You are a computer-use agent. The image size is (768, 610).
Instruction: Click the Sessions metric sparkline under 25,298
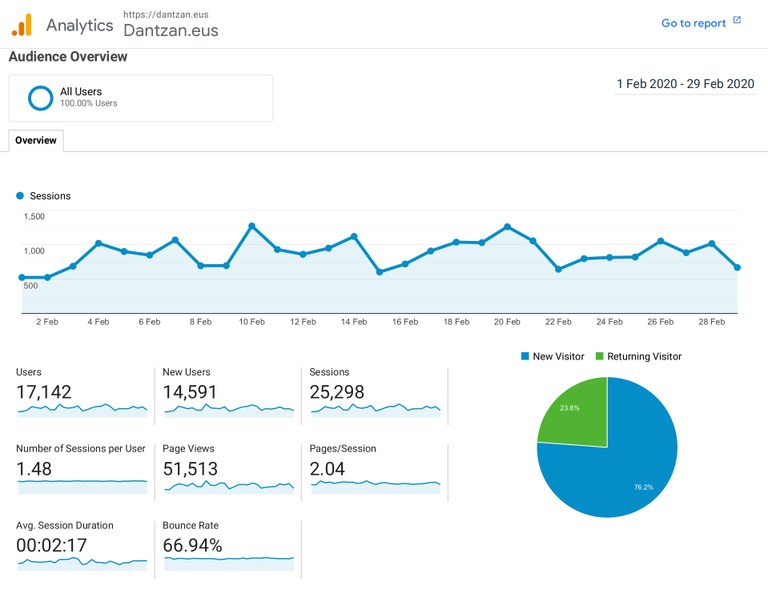[375, 408]
